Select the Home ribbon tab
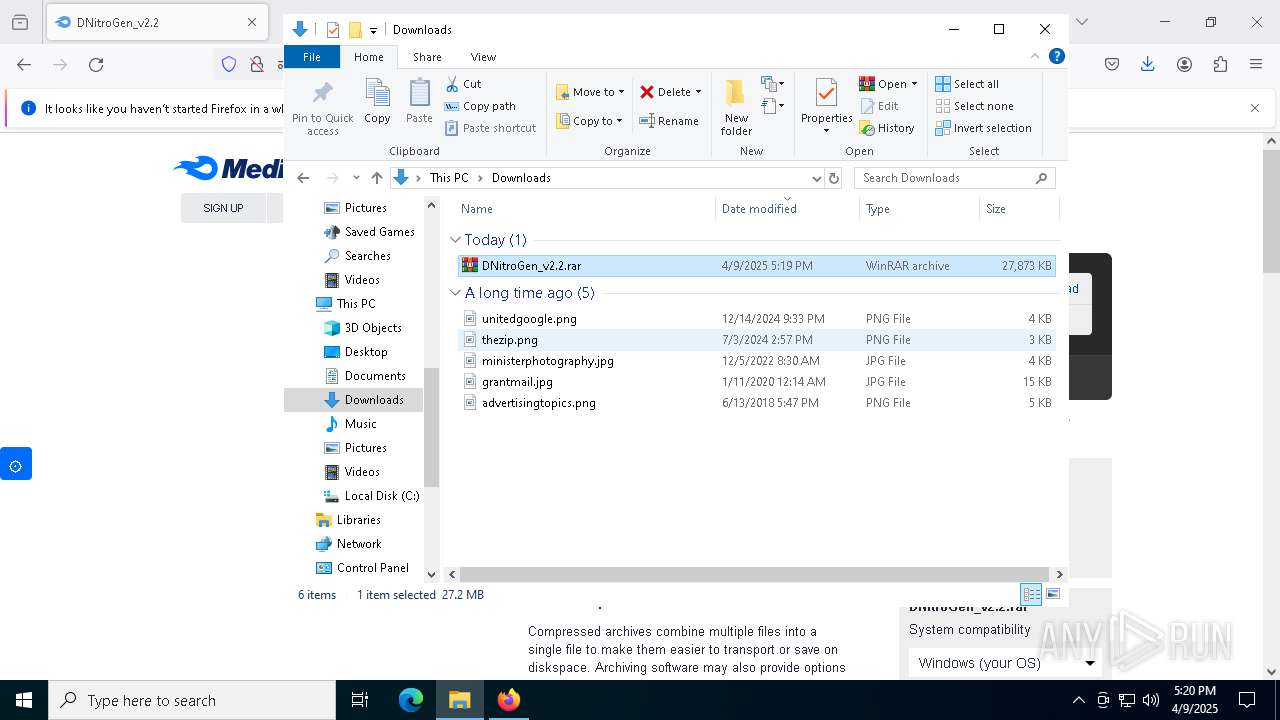This screenshot has width=1280, height=720. pyautogui.click(x=368, y=57)
